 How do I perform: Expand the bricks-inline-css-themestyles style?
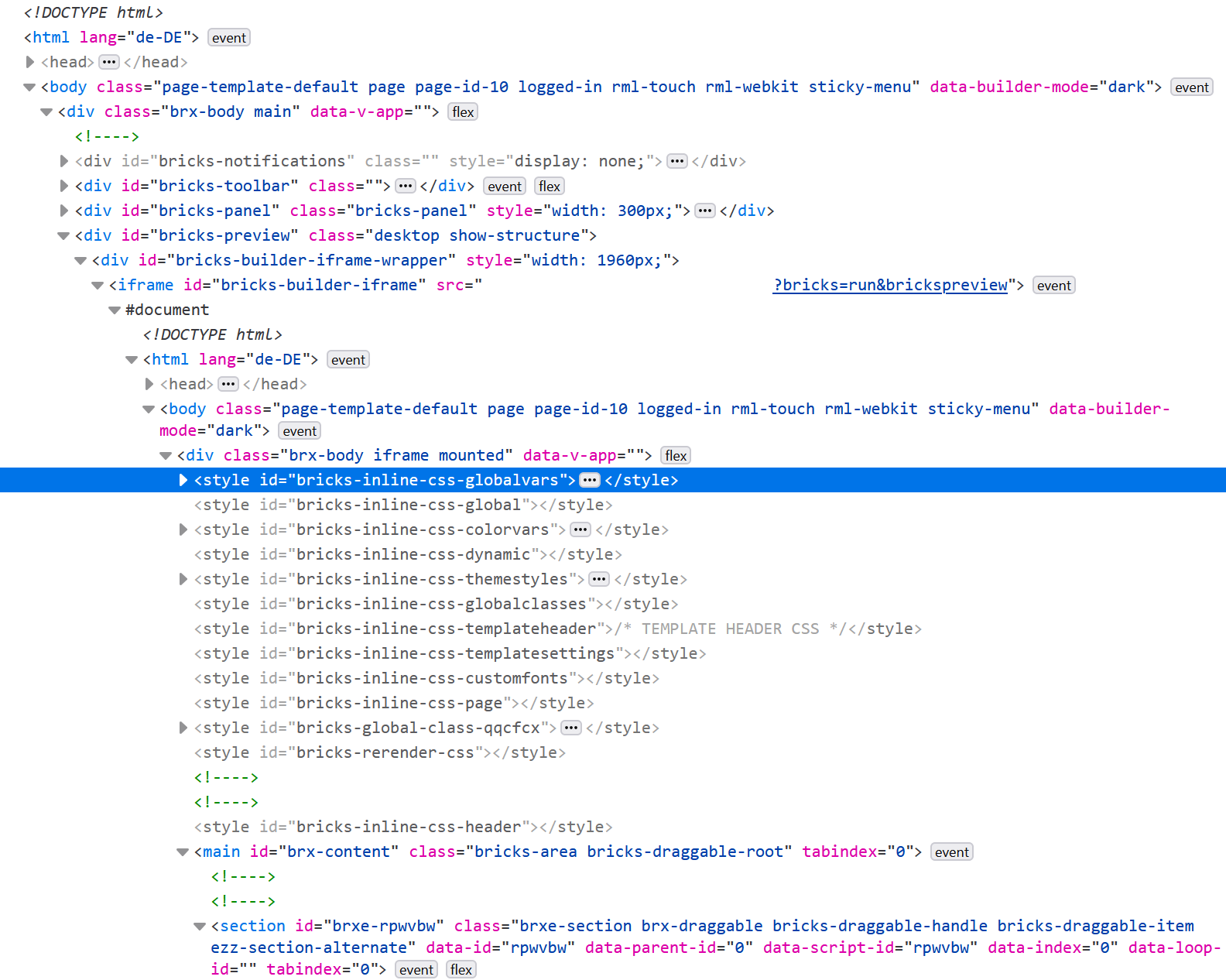183,579
